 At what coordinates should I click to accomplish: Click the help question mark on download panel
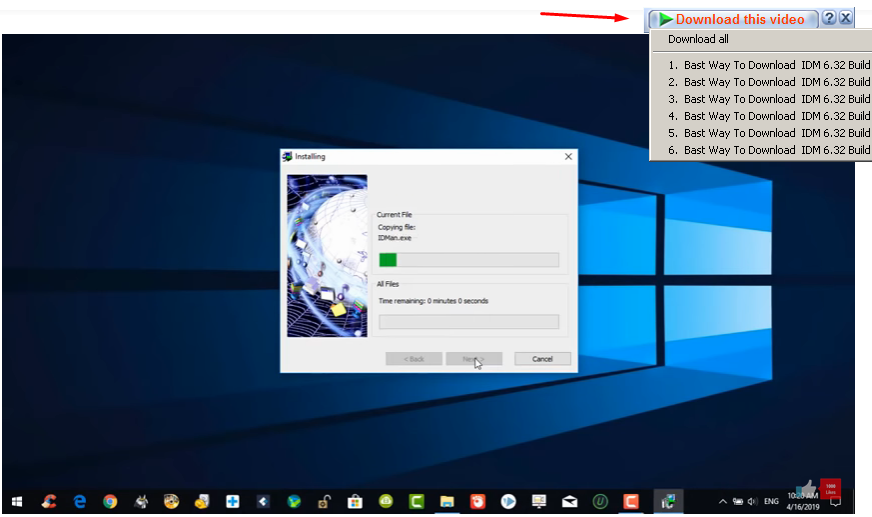pyautogui.click(x=829, y=18)
